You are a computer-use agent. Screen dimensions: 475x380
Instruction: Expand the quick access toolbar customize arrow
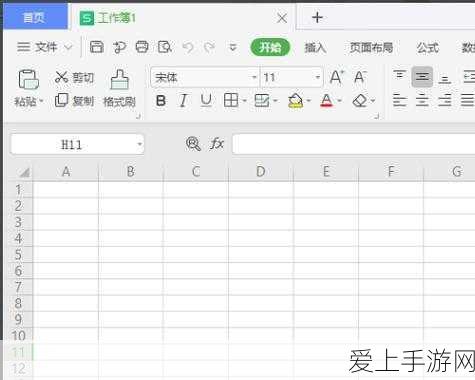point(233,48)
